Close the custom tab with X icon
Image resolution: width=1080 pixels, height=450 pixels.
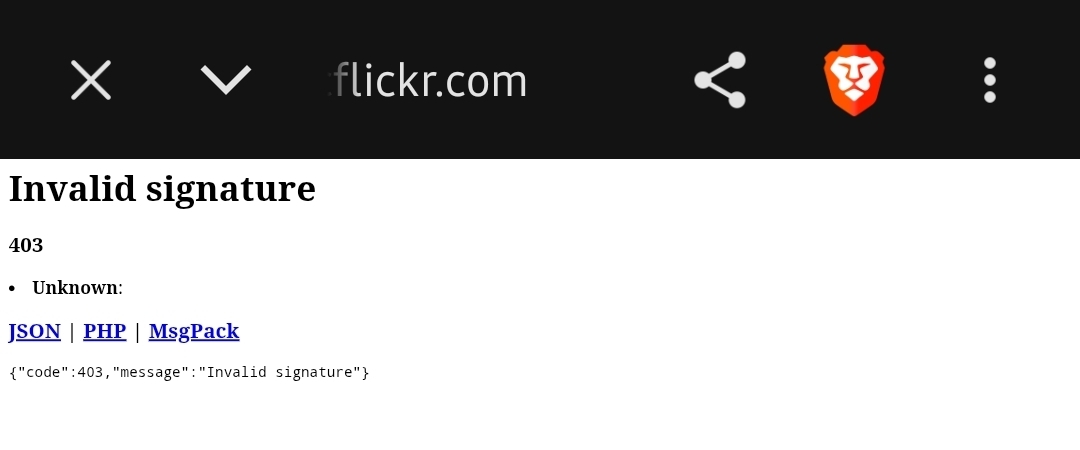point(91,80)
